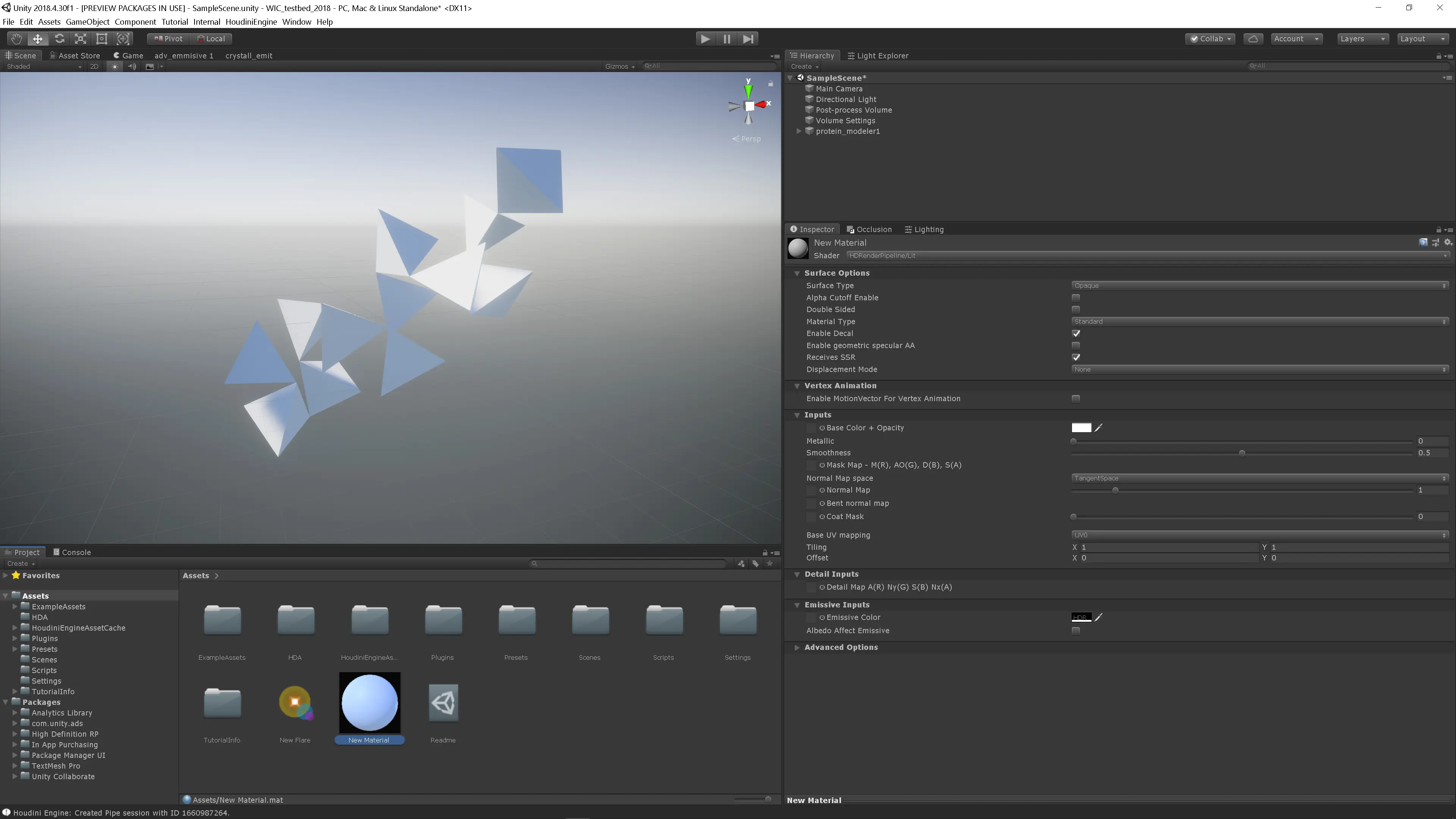The width and height of the screenshot is (1456, 819).
Task: Enable MotionVector For Vertex Animation
Action: tap(1076, 399)
